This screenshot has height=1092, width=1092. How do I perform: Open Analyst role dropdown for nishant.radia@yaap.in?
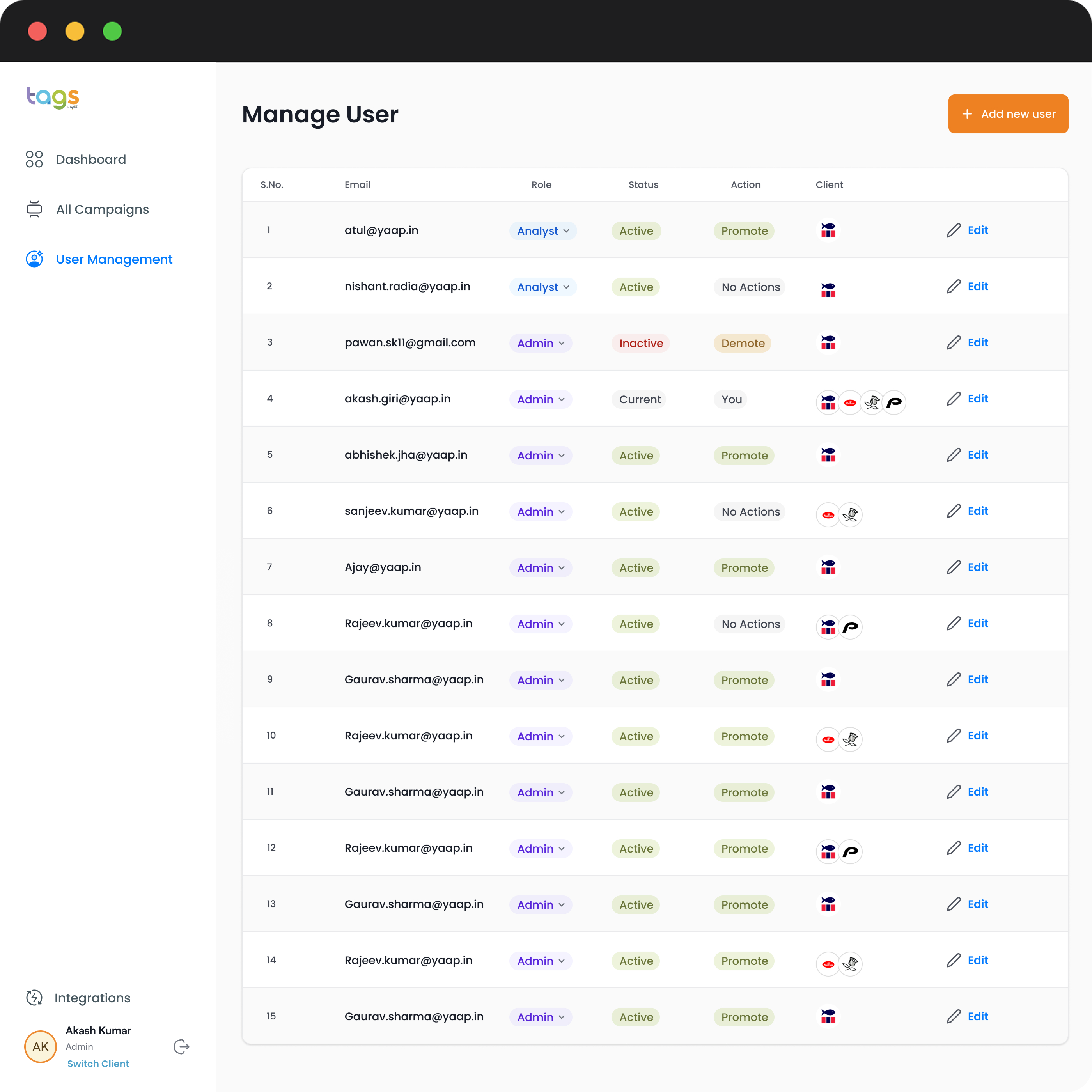[x=542, y=287]
